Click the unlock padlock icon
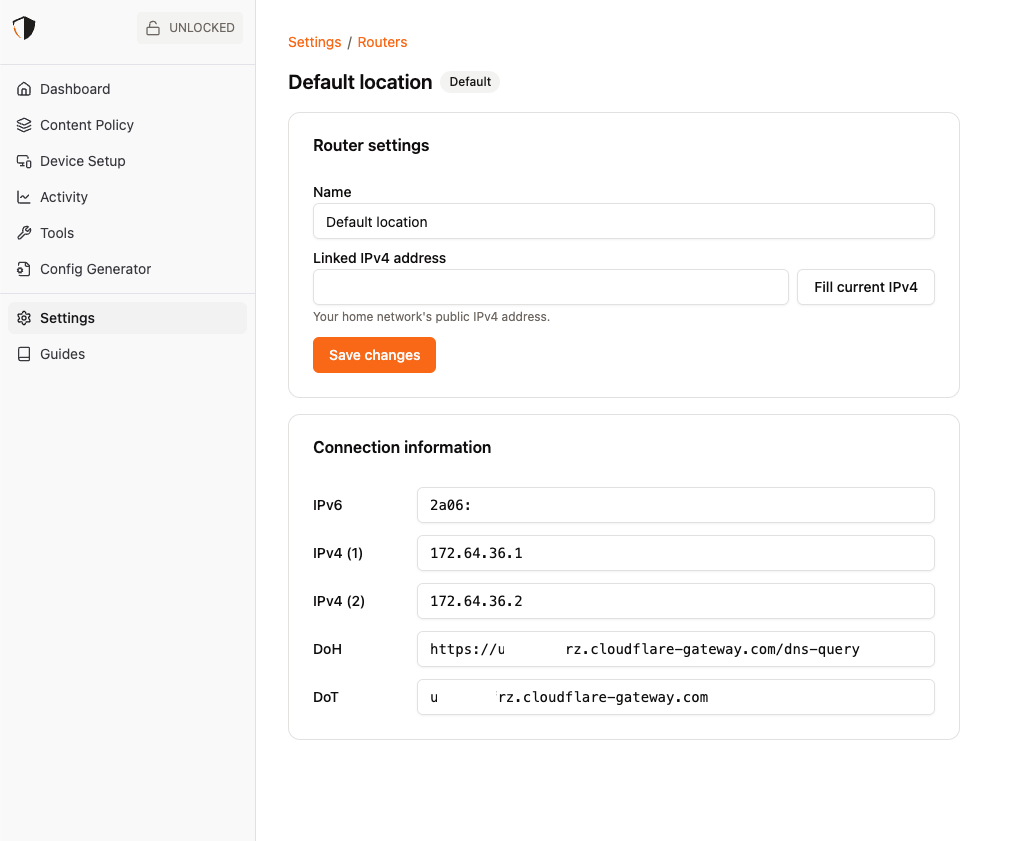The width and height of the screenshot is (1016, 841). [x=153, y=28]
